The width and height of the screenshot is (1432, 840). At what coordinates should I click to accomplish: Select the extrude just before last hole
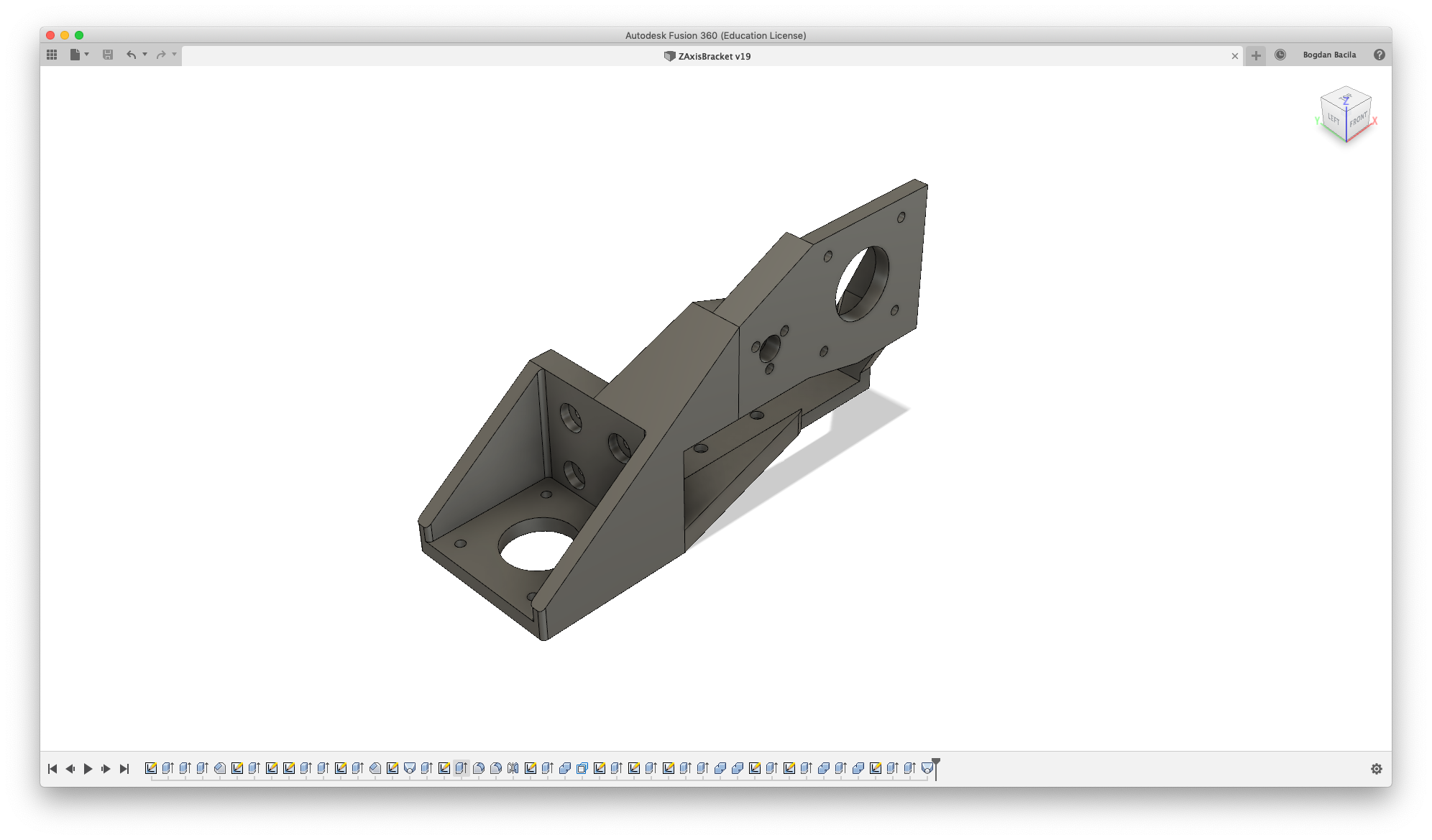point(910,768)
